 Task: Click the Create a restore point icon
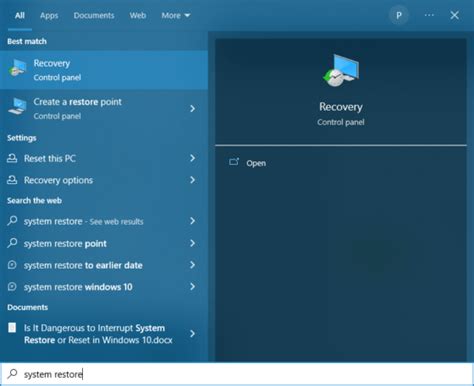(17, 107)
